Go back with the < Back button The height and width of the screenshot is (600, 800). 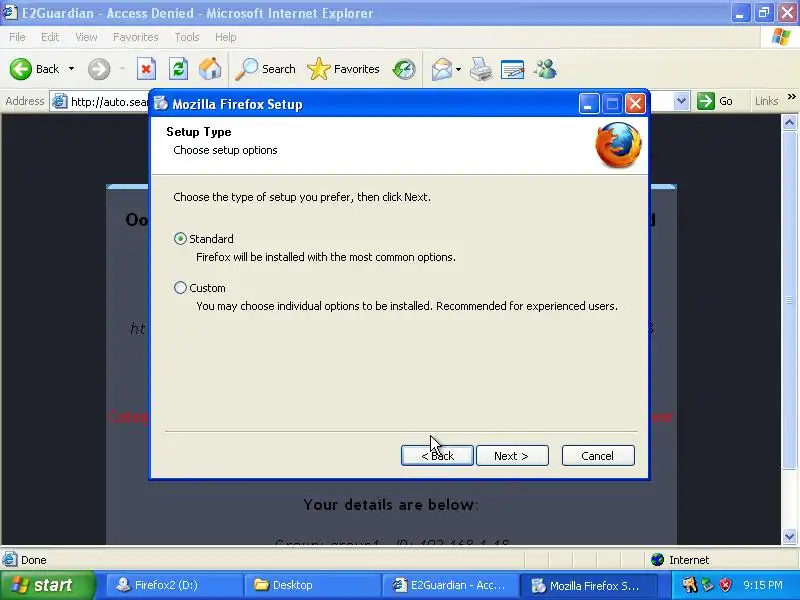(437, 456)
